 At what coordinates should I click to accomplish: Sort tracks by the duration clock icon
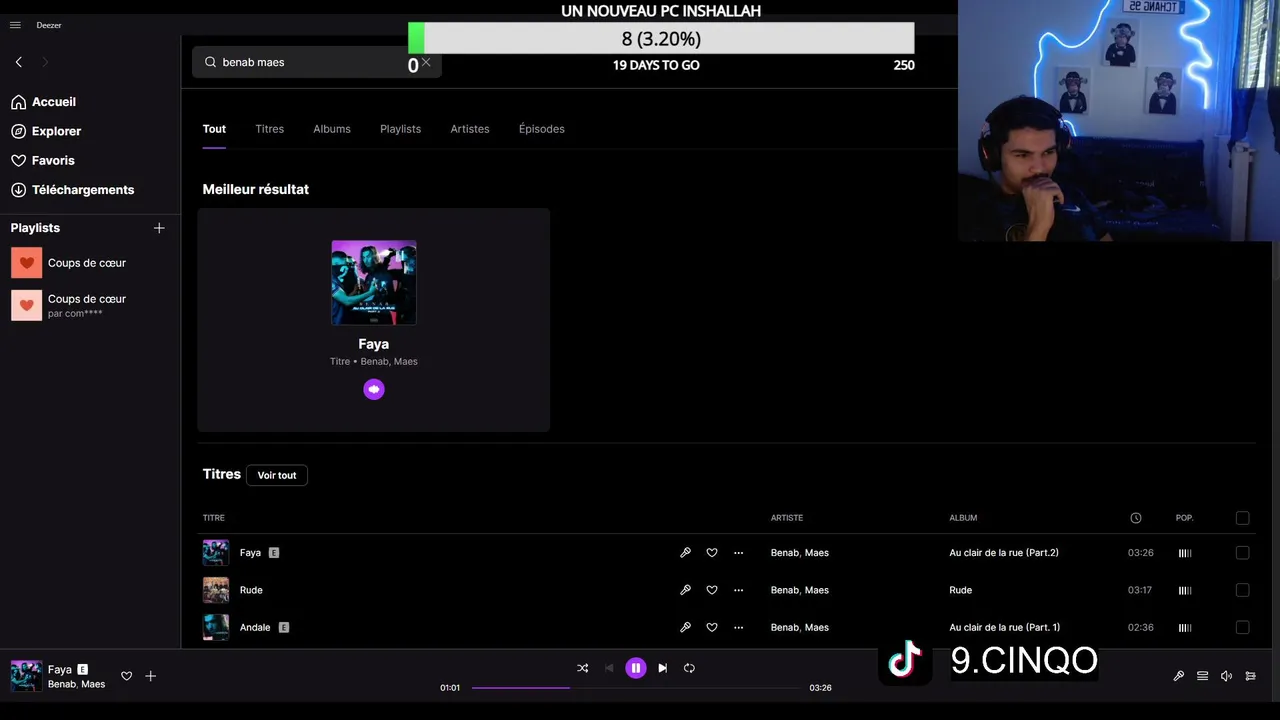(x=1136, y=518)
